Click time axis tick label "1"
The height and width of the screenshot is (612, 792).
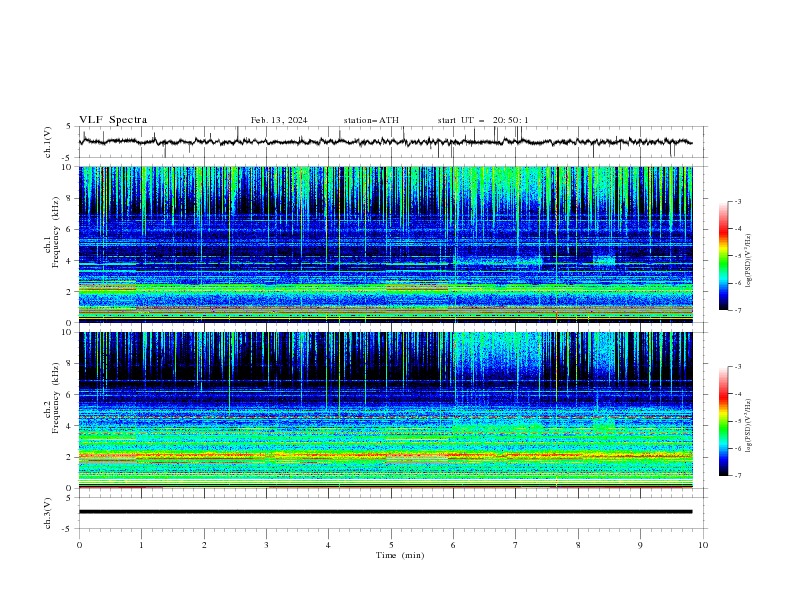tap(141, 545)
